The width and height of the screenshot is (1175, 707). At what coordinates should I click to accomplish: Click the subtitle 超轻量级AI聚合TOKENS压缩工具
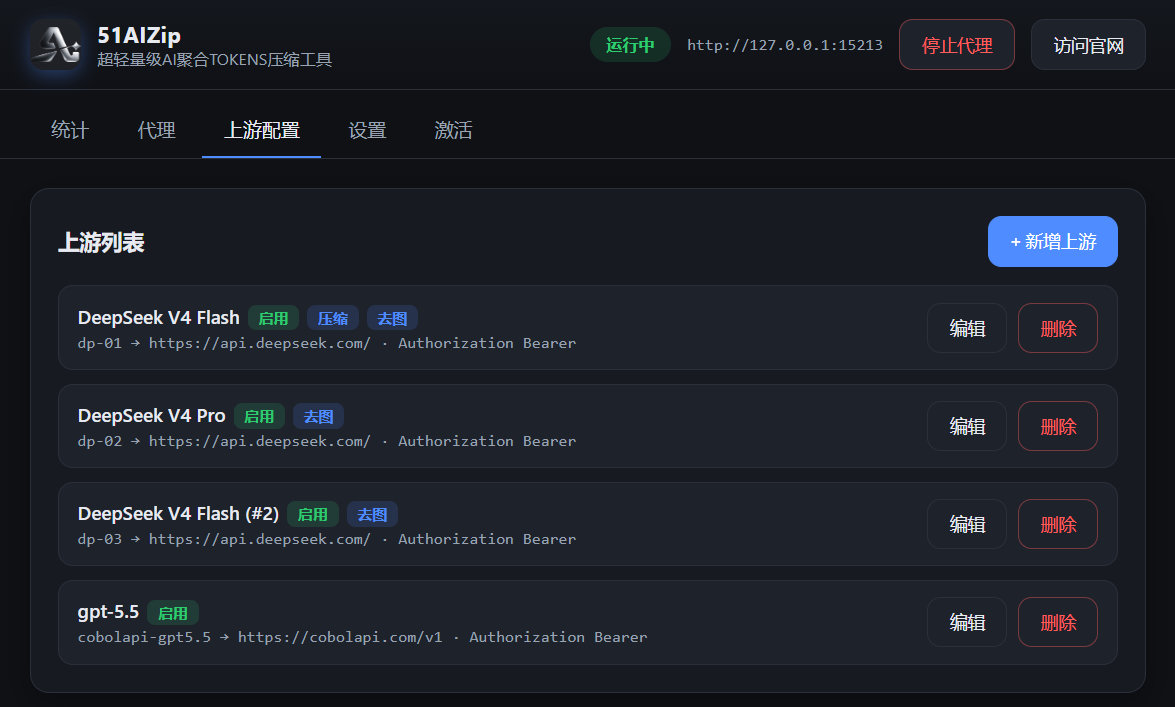coord(214,60)
